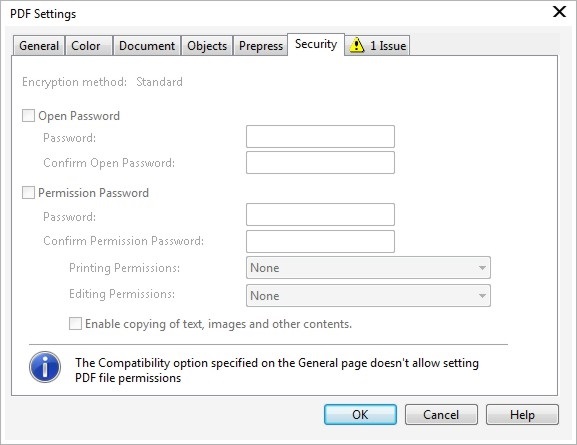Switch to the General tab
Screen dimensions: 577x445
point(39,46)
